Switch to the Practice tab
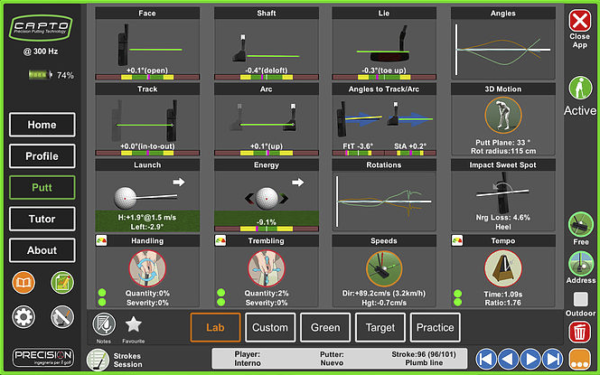This screenshot has height=375, width=600. click(435, 327)
